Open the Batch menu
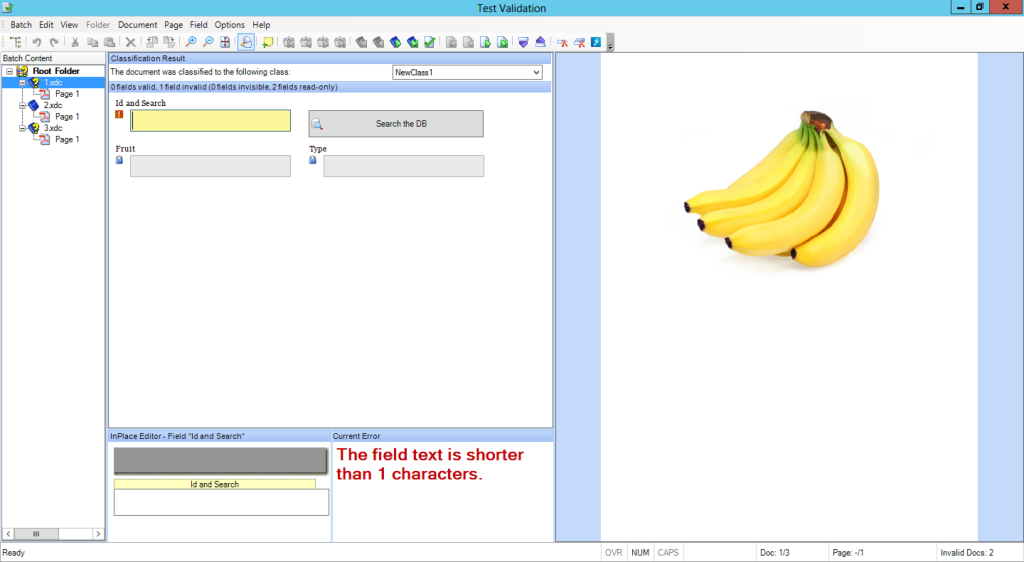 pyautogui.click(x=21, y=24)
